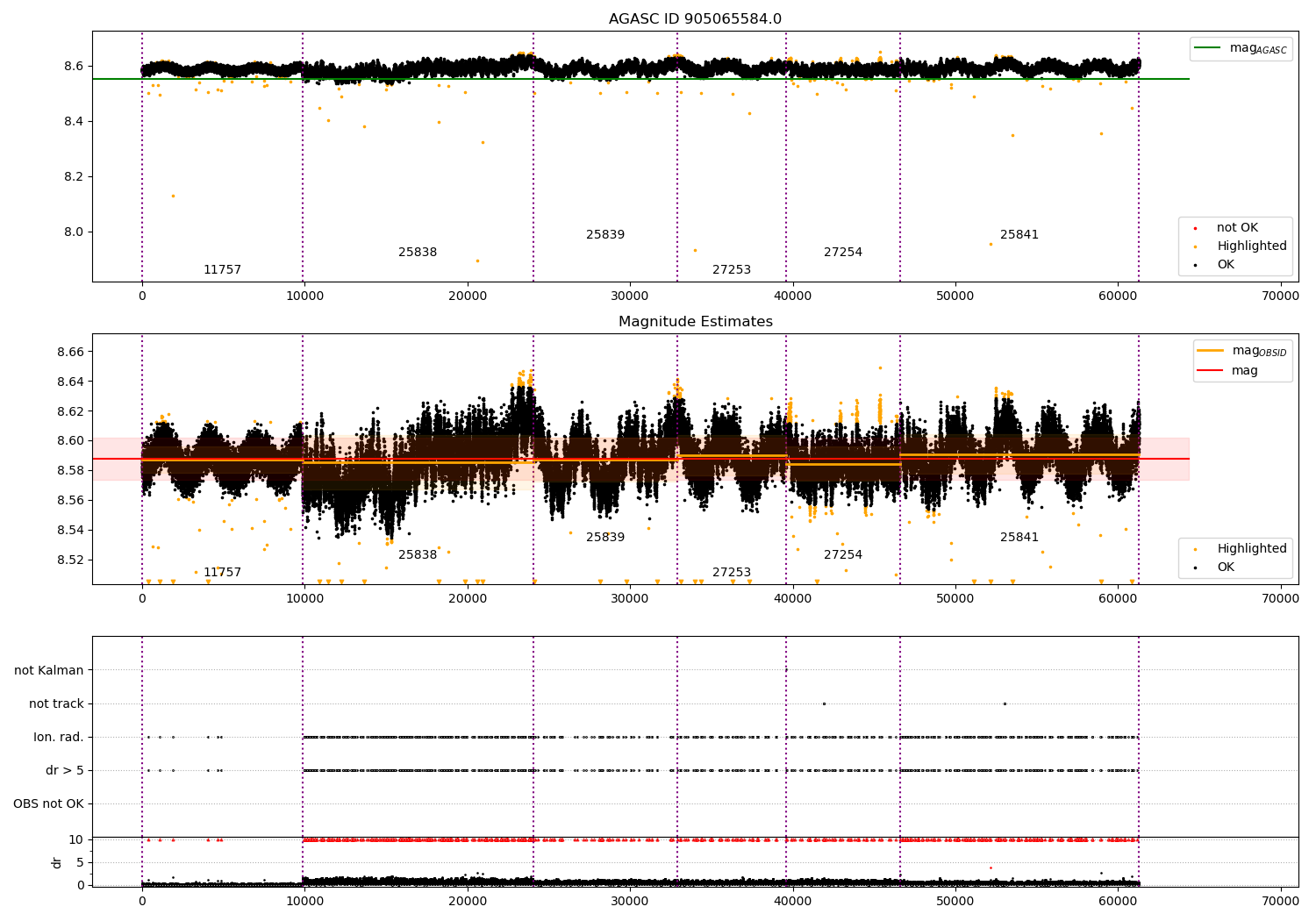Click 'Highlighted' legend entry in top plot

click(1252, 246)
